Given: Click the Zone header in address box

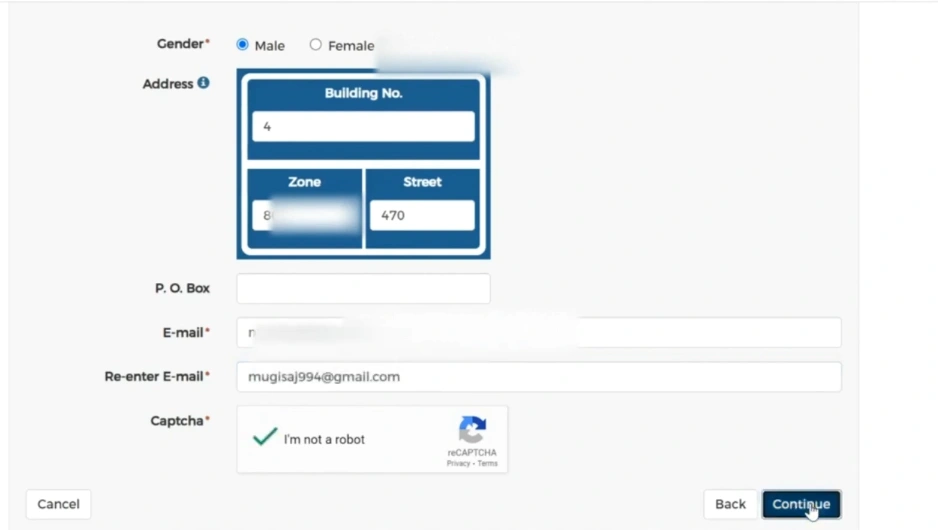Looking at the screenshot, I should [305, 182].
